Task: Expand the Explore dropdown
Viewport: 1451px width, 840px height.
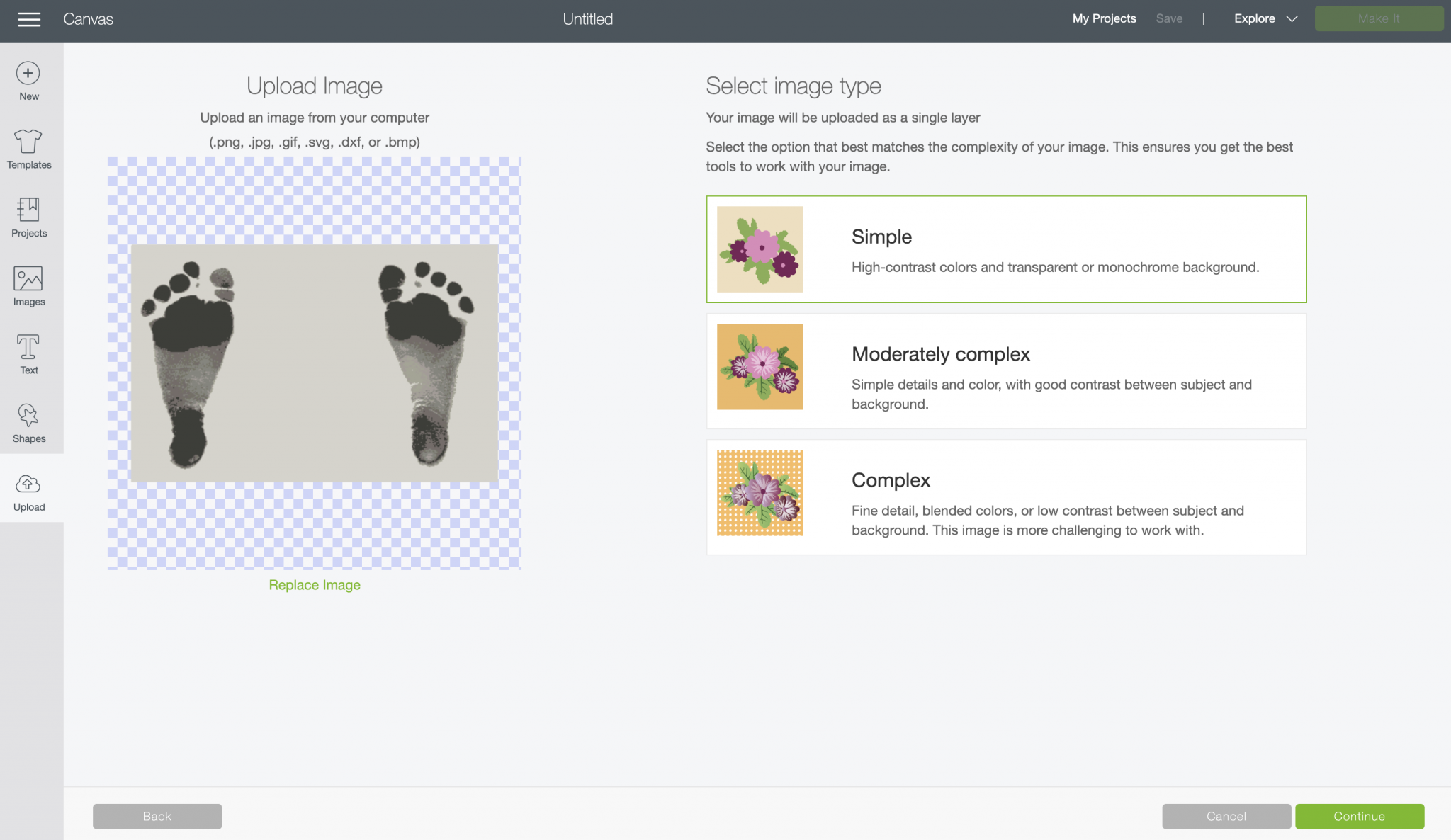Action: [1265, 19]
